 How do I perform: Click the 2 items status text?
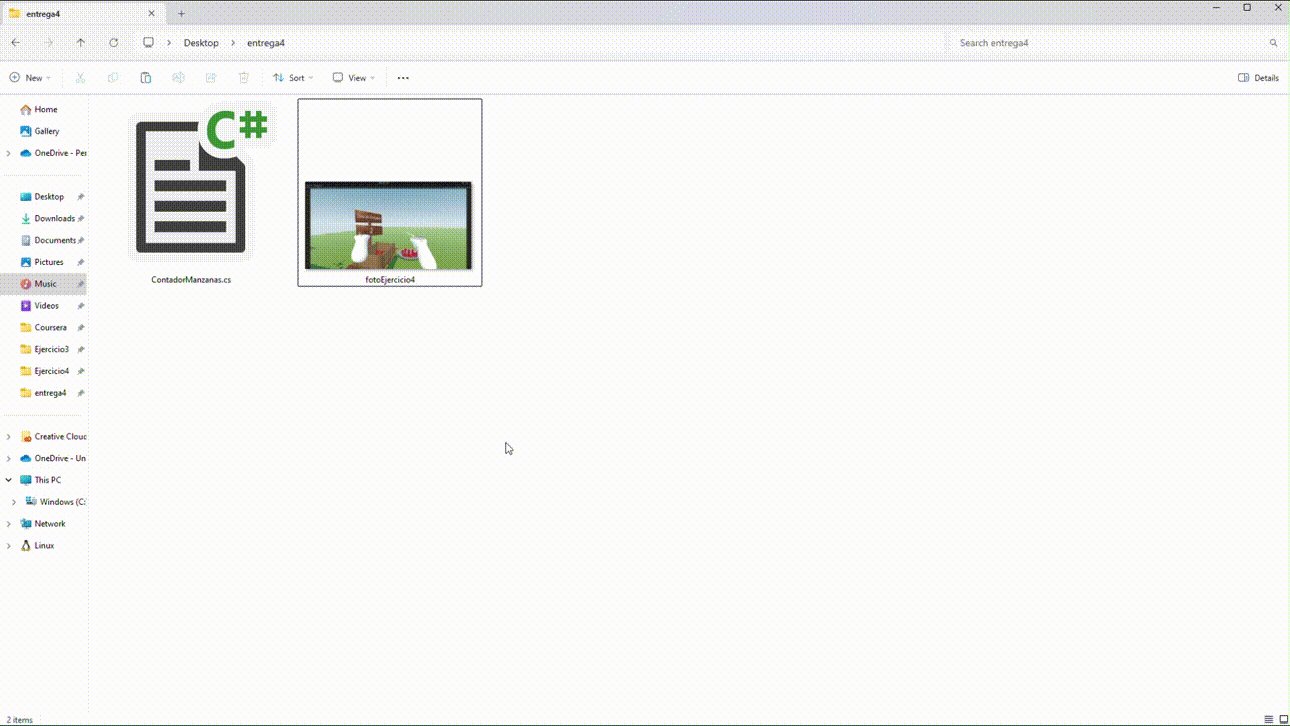20,720
